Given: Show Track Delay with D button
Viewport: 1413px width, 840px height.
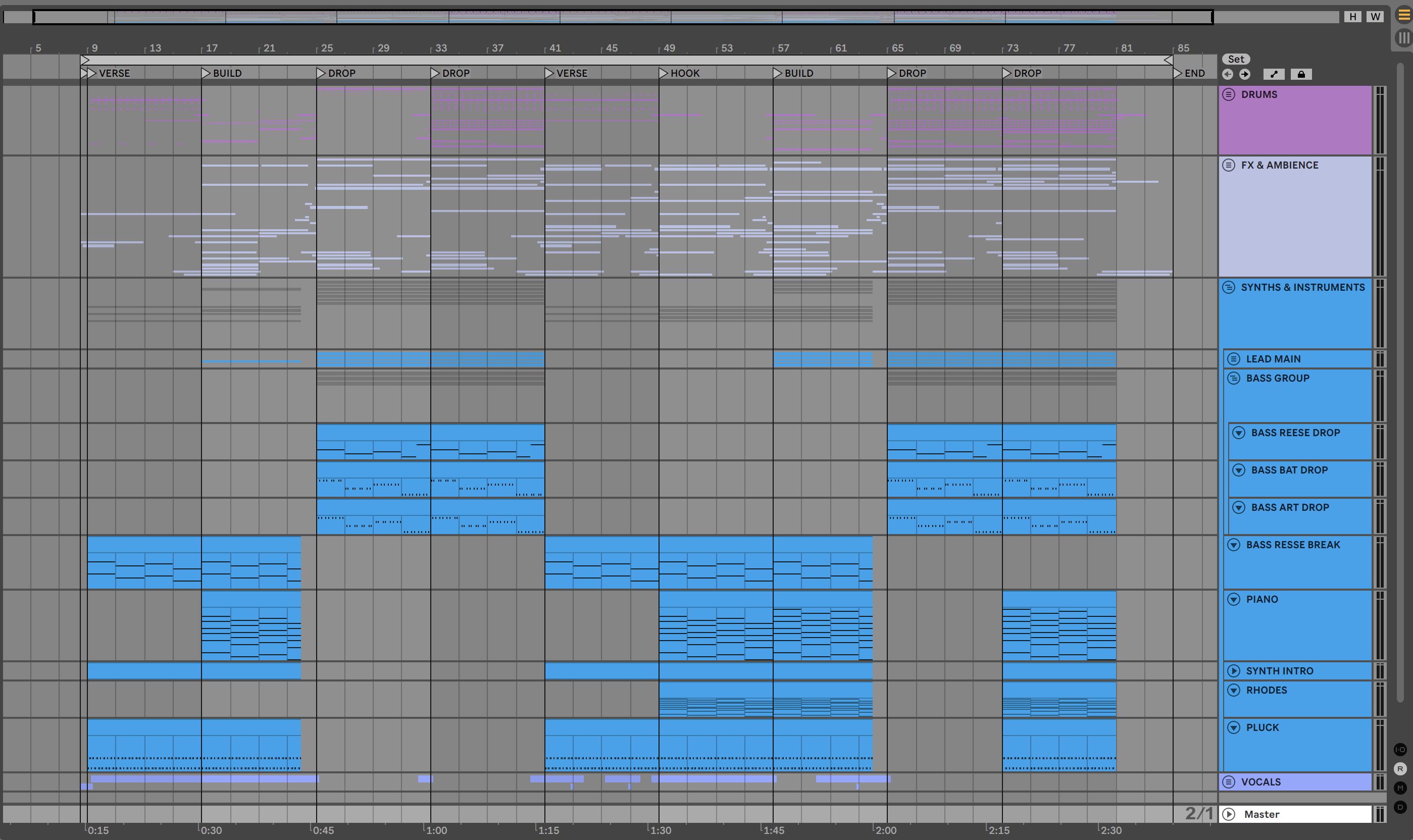Looking at the screenshot, I should coord(1400,807).
